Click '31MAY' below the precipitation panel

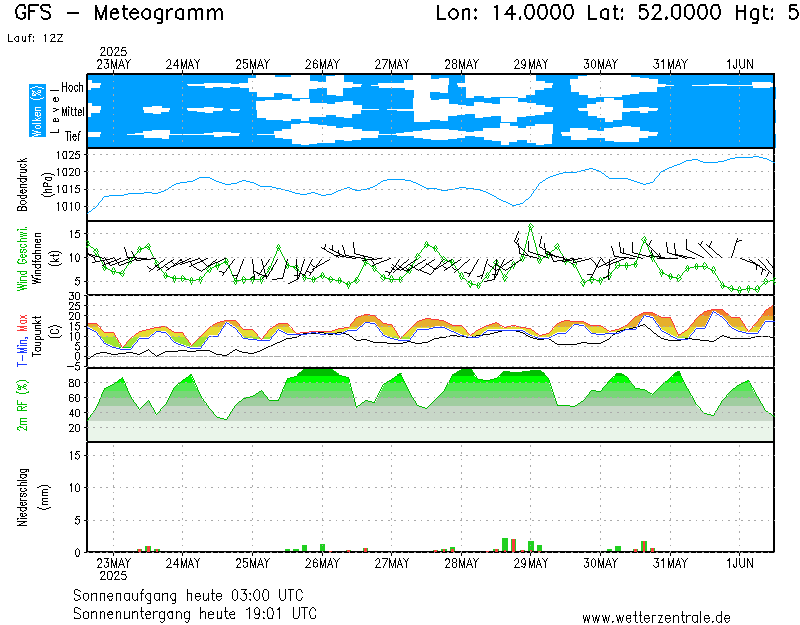coord(670,563)
